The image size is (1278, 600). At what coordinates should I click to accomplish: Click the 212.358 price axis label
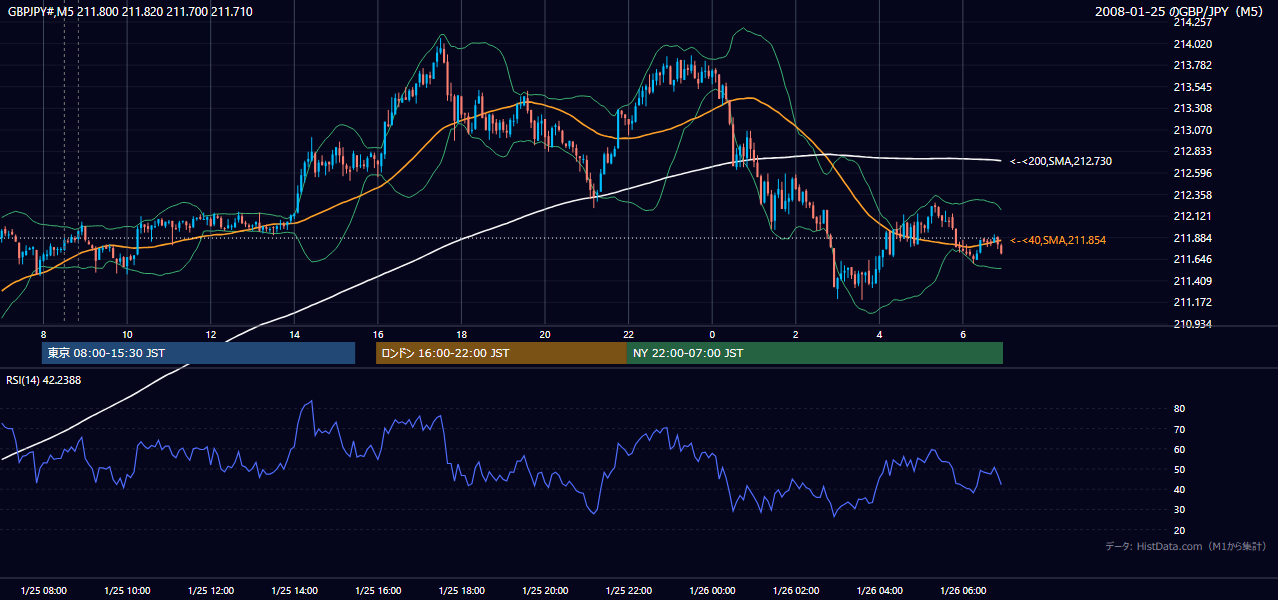[x=1193, y=195]
